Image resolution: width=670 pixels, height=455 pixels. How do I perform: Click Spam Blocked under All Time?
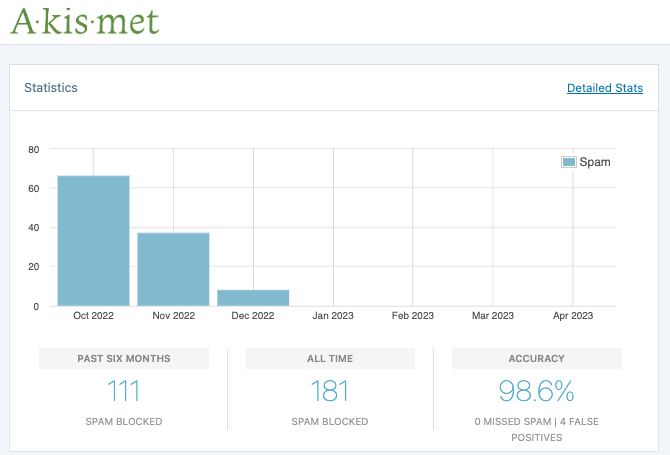click(330, 422)
